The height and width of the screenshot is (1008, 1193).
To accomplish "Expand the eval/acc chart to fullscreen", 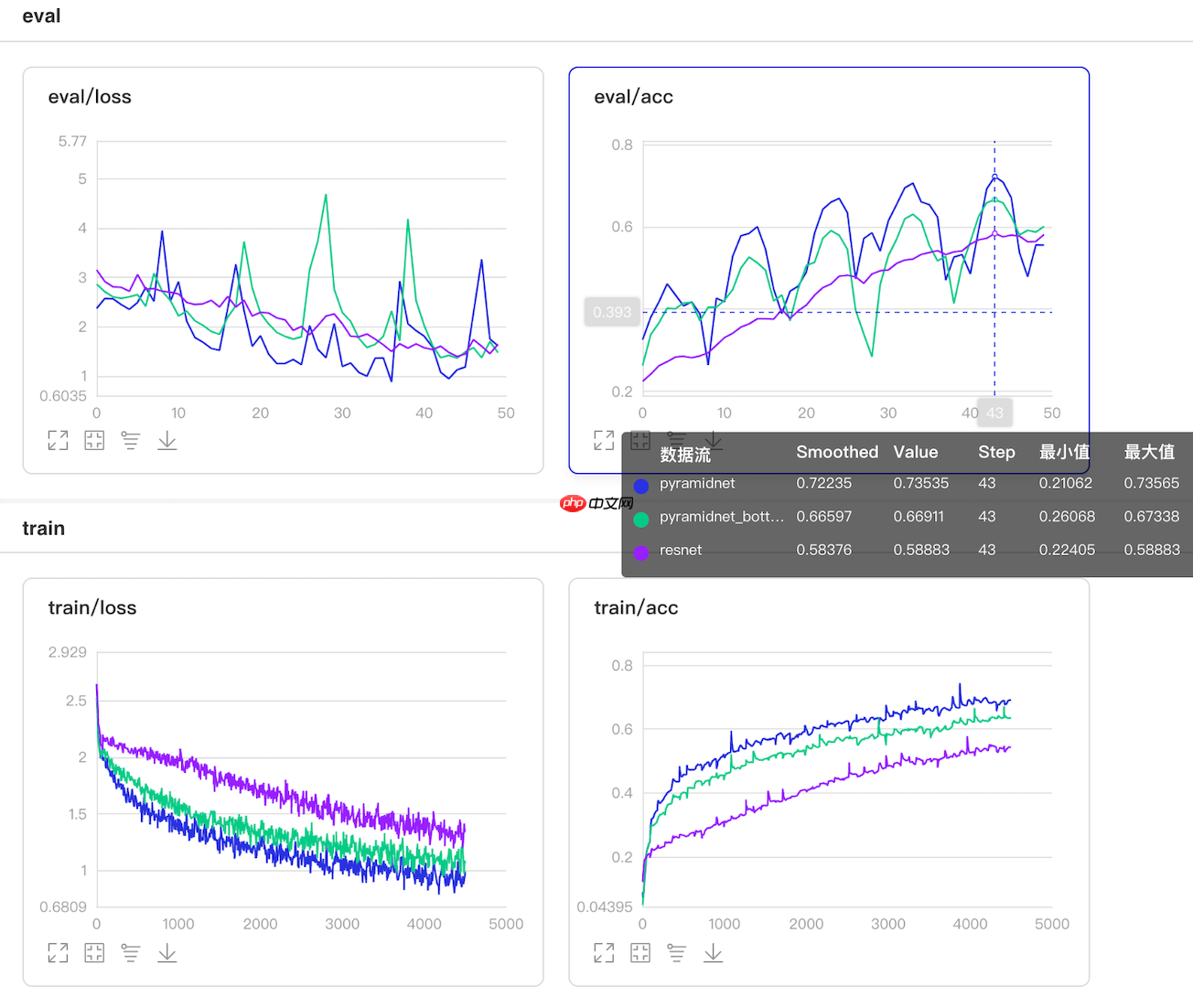I will 604,441.
